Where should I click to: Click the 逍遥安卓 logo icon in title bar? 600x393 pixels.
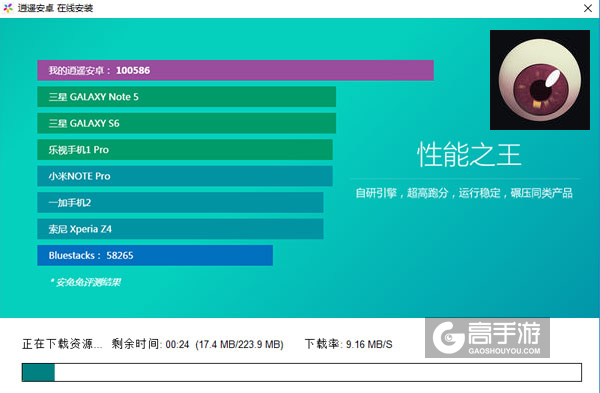[8, 8]
